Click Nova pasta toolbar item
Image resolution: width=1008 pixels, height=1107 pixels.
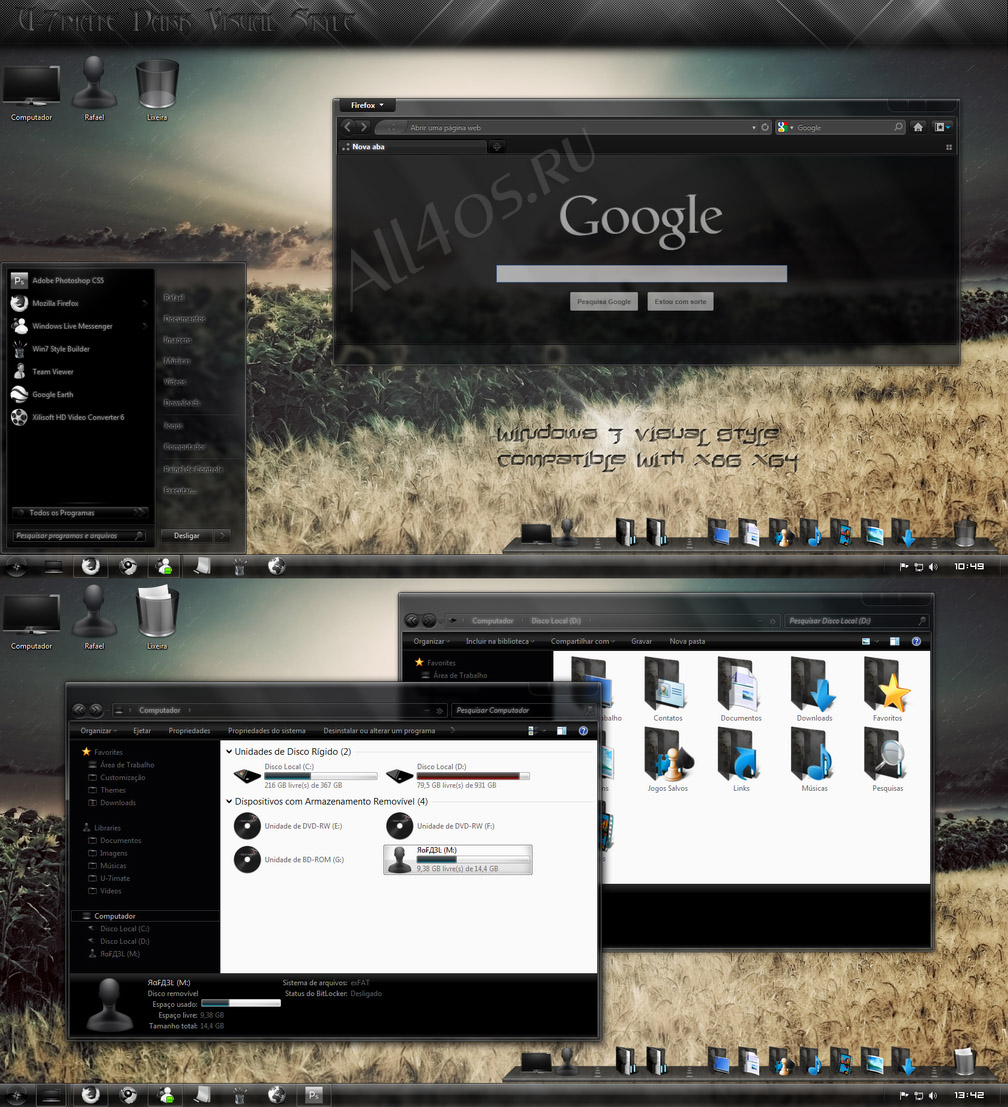[687, 641]
